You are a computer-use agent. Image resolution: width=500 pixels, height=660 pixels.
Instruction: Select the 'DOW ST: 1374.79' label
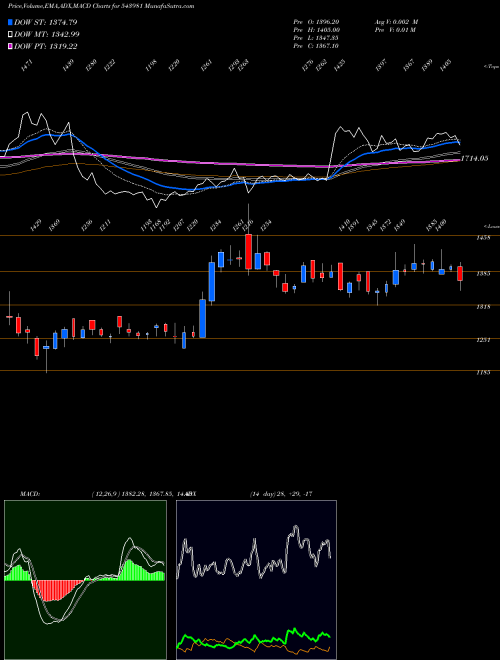pyautogui.click(x=45, y=22)
